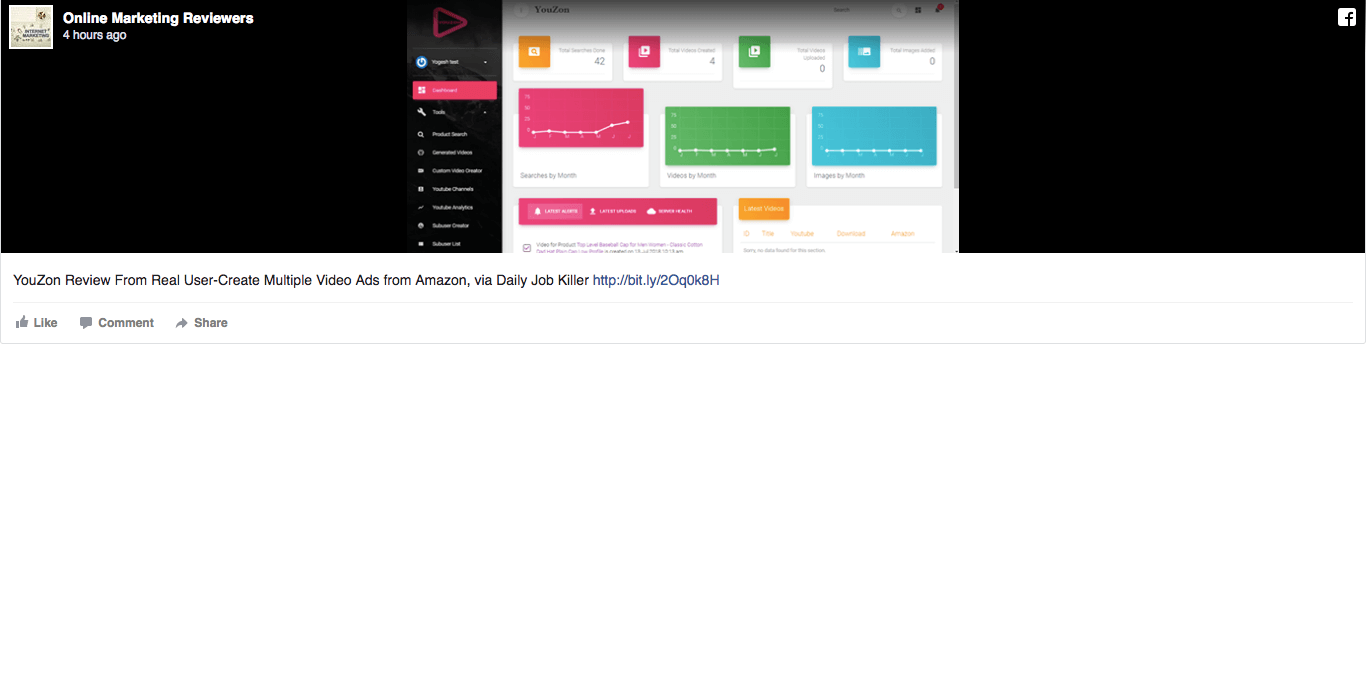Share the YouZon Review post
This screenshot has height=690, width=1366.
click(202, 323)
